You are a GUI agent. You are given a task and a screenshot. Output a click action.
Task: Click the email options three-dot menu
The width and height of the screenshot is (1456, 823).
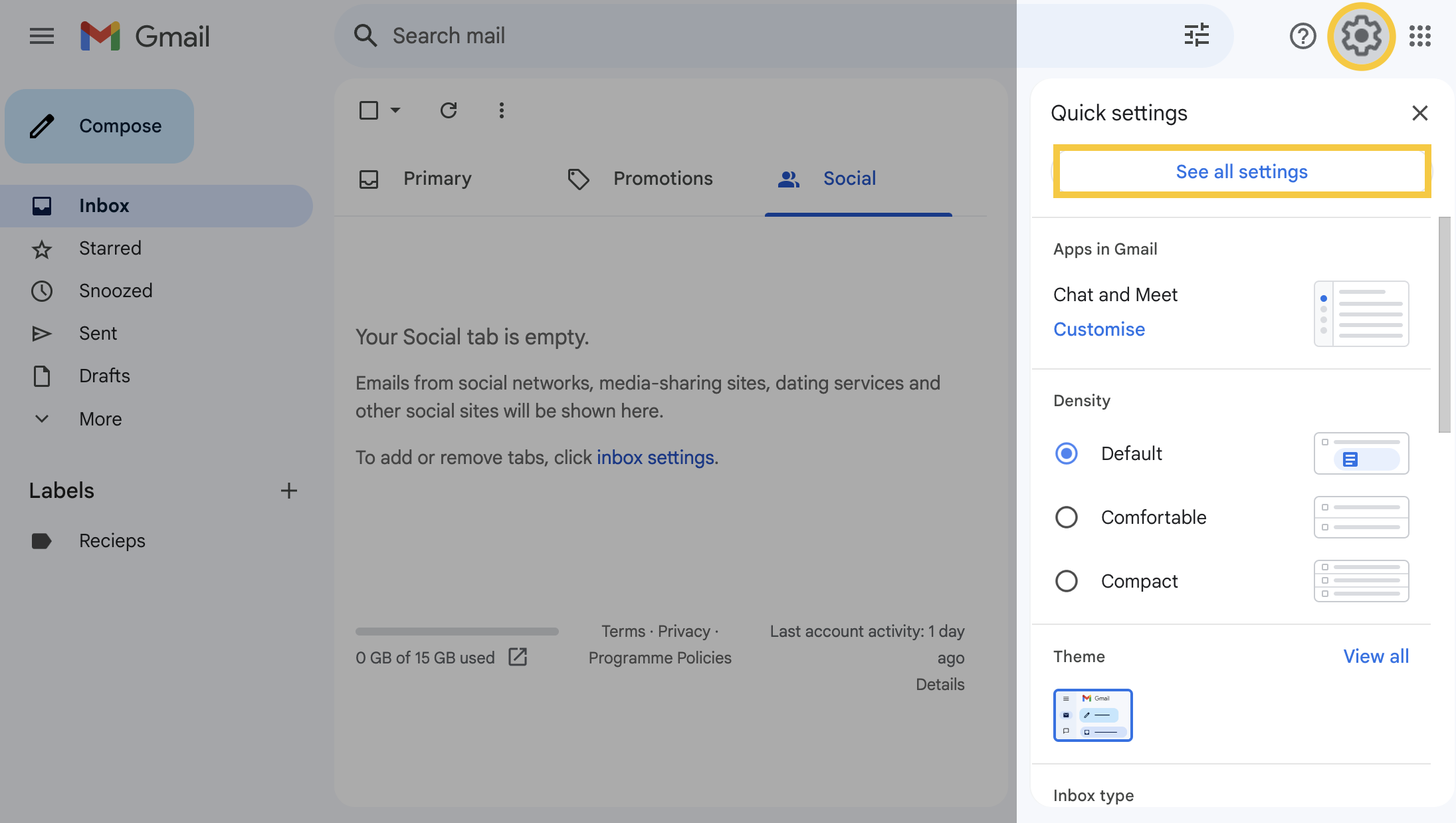[x=501, y=110]
